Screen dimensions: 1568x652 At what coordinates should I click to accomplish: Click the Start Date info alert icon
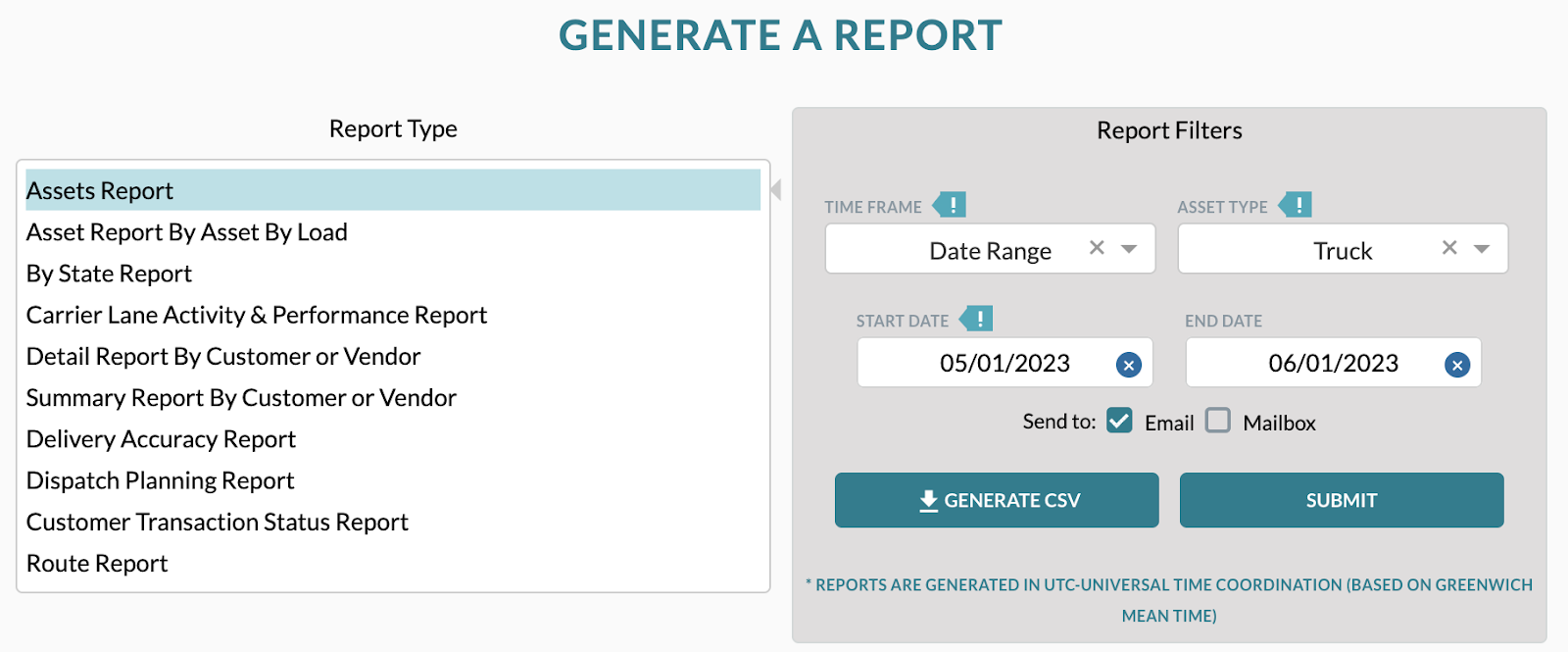pos(977,319)
